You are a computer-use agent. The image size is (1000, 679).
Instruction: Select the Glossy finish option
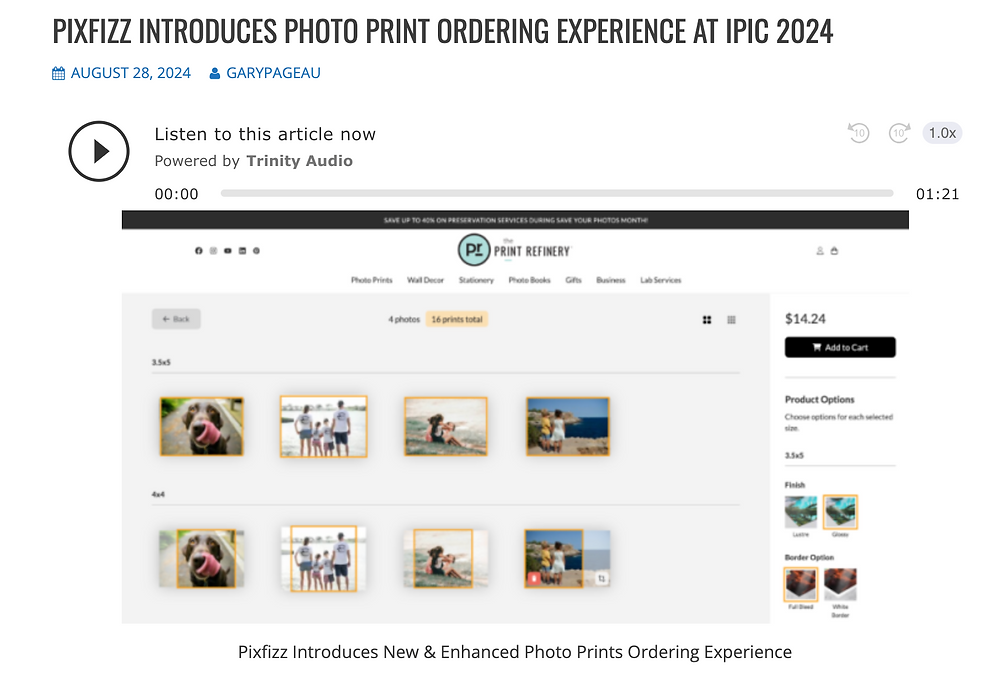pos(840,511)
